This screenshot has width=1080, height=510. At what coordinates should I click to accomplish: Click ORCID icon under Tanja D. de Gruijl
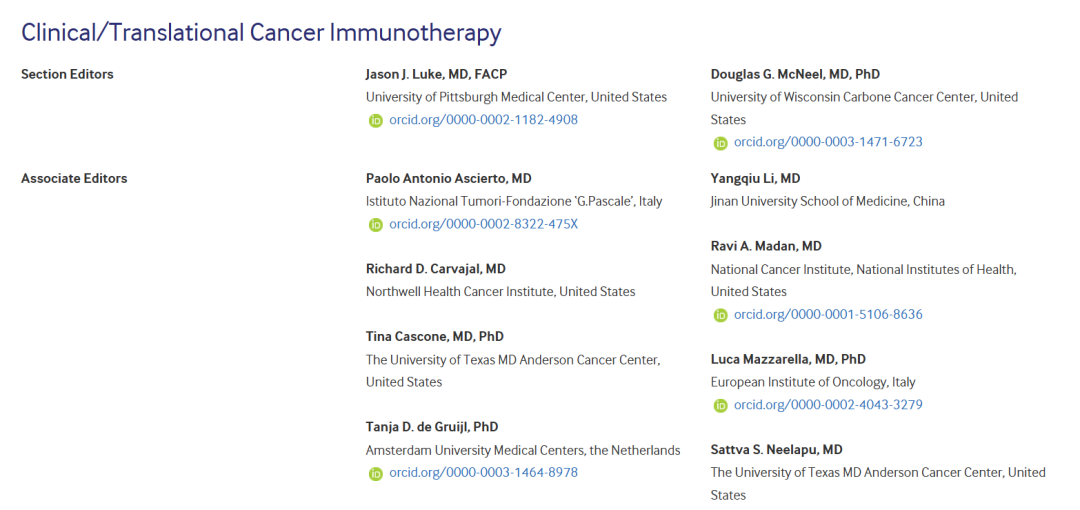[375, 473]
